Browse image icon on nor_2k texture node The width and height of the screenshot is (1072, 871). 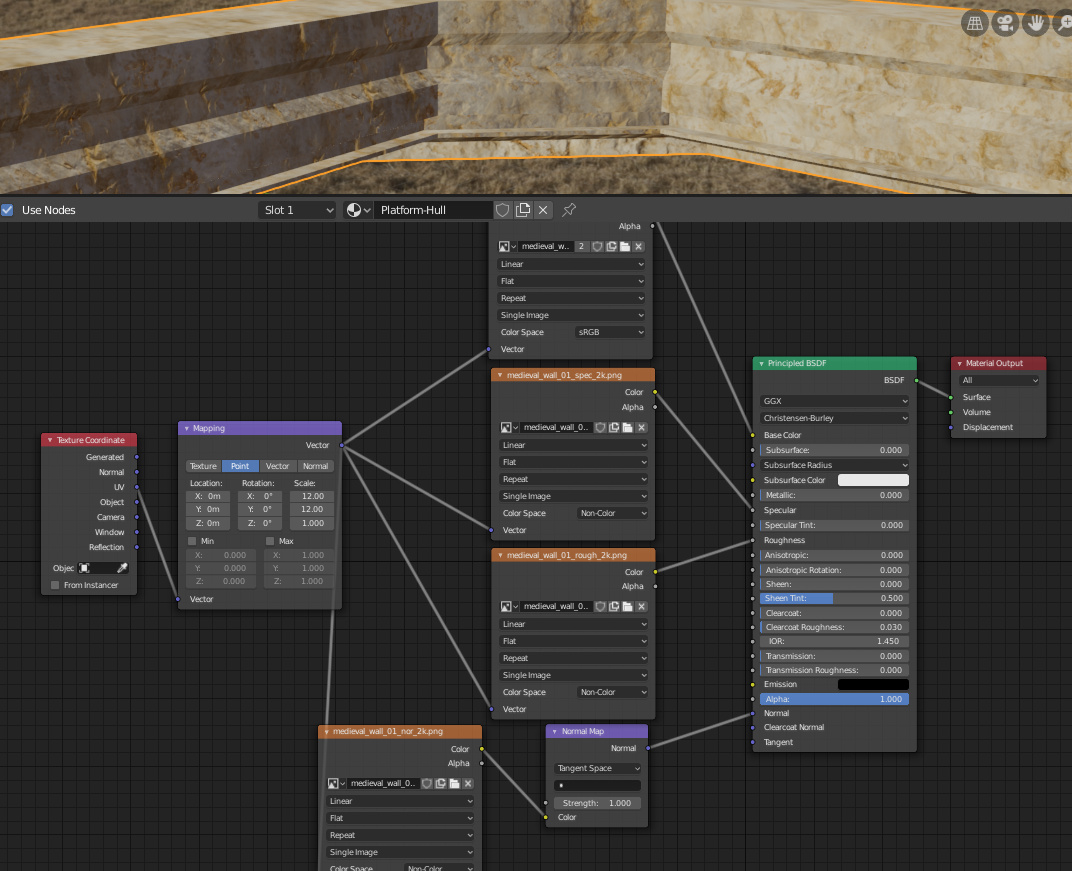tap(336, 783)
